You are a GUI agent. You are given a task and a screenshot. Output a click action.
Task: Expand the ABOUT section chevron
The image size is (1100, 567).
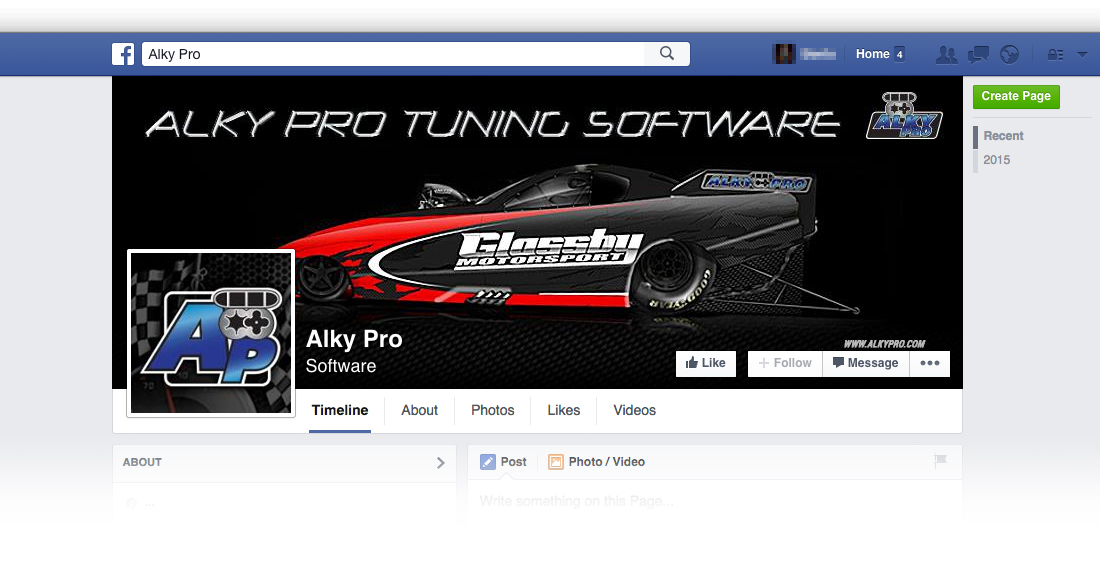pos(441,462)
